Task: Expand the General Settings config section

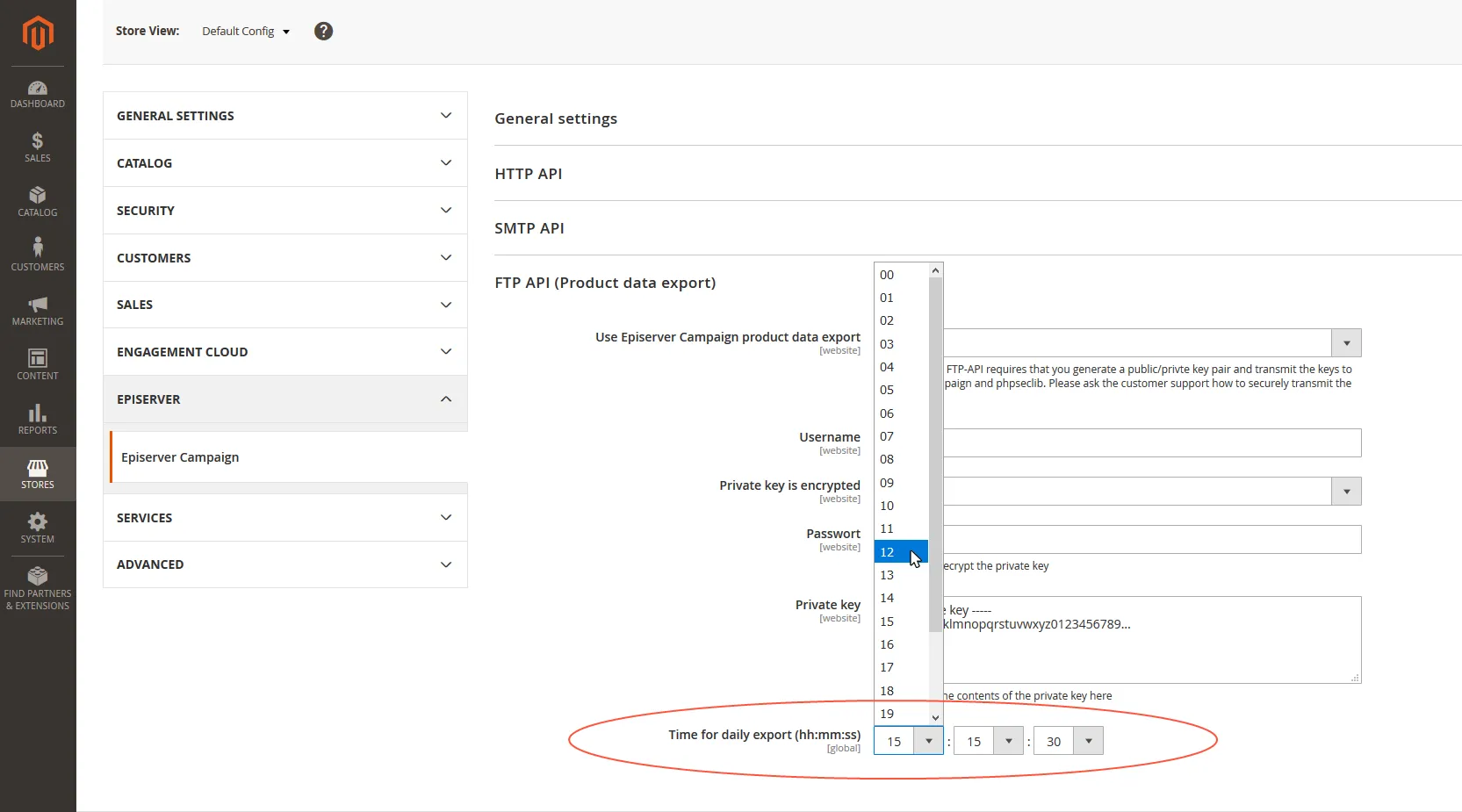Action: (285, 116)
